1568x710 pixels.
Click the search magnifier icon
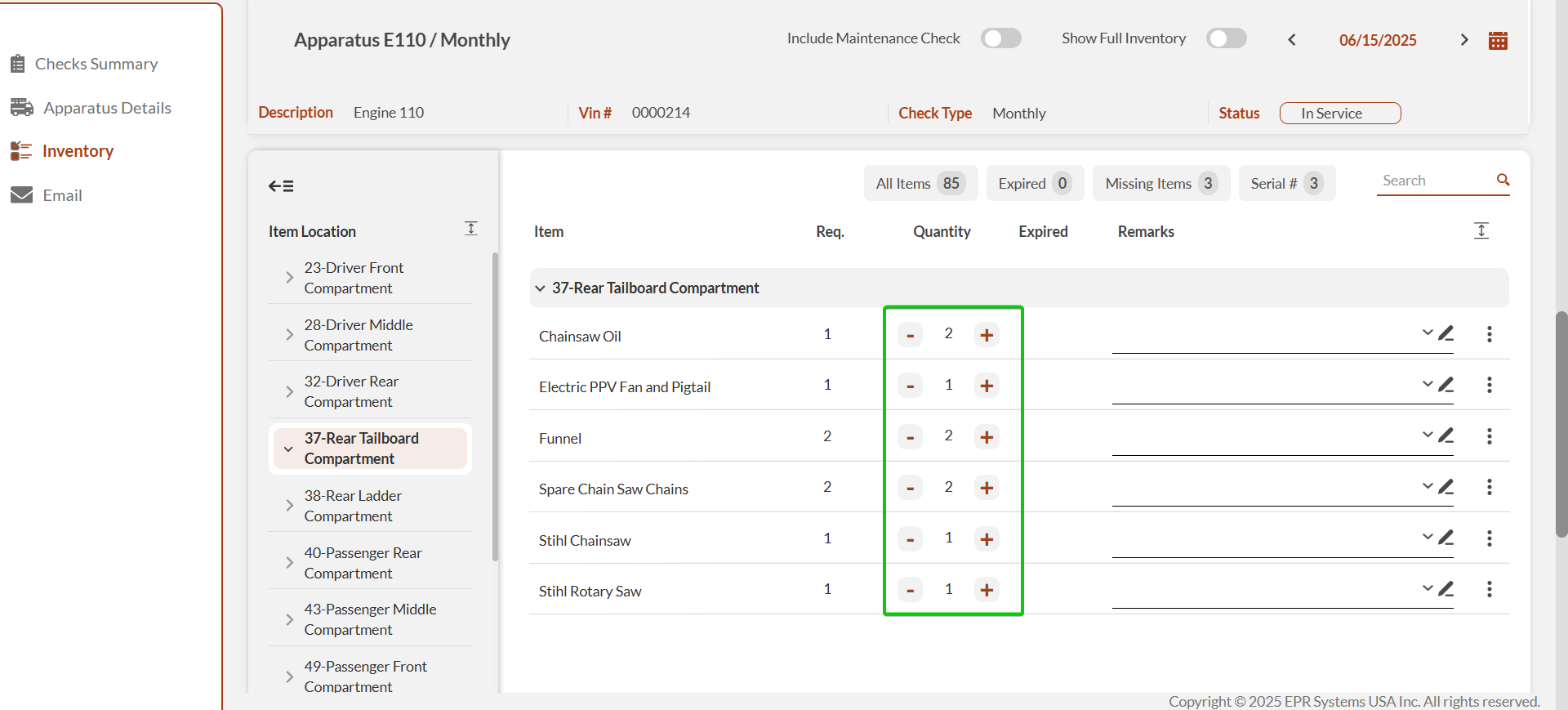click(x=1502, y=180)
